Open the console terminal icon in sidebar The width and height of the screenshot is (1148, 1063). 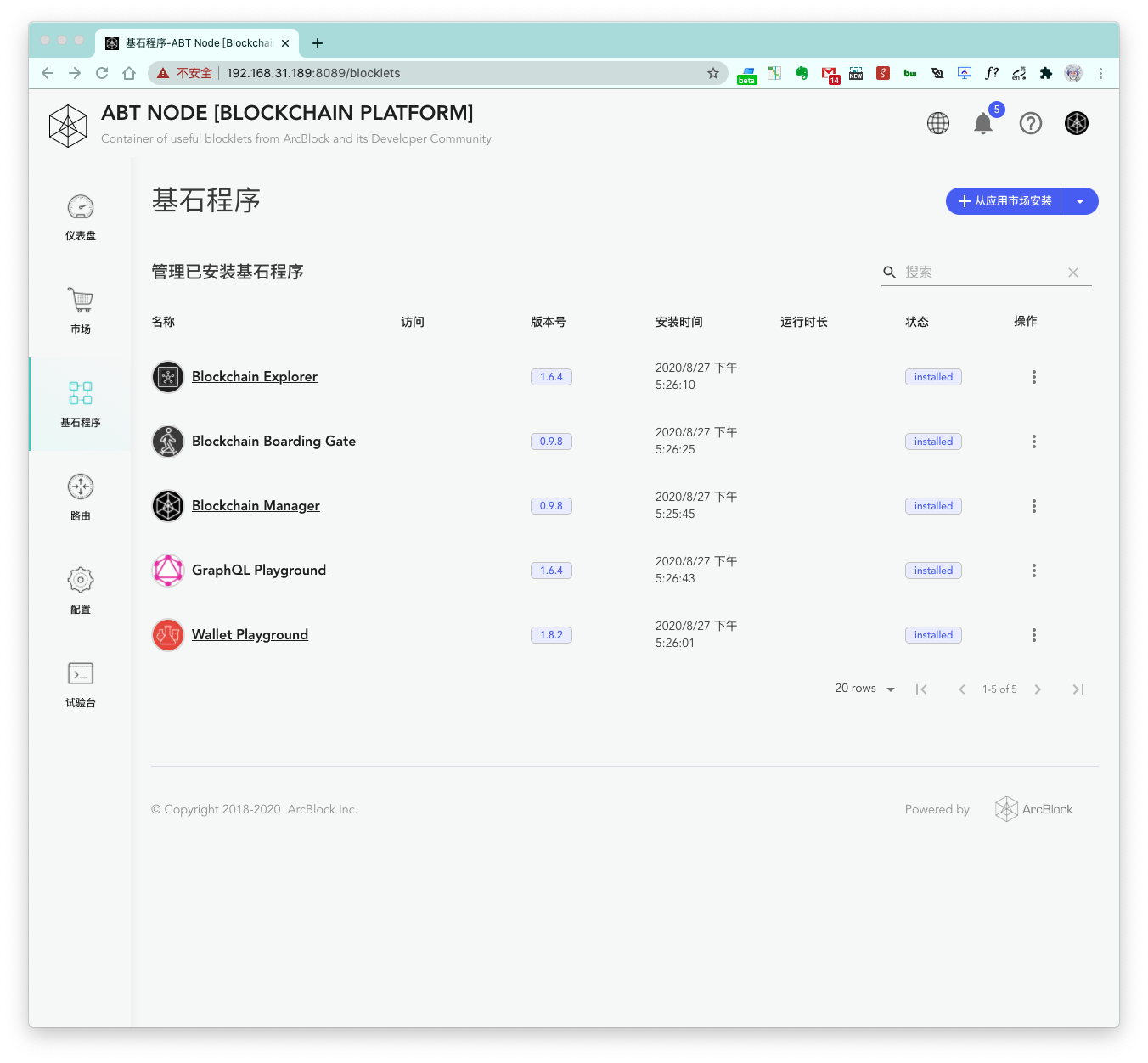coord(81,674)
